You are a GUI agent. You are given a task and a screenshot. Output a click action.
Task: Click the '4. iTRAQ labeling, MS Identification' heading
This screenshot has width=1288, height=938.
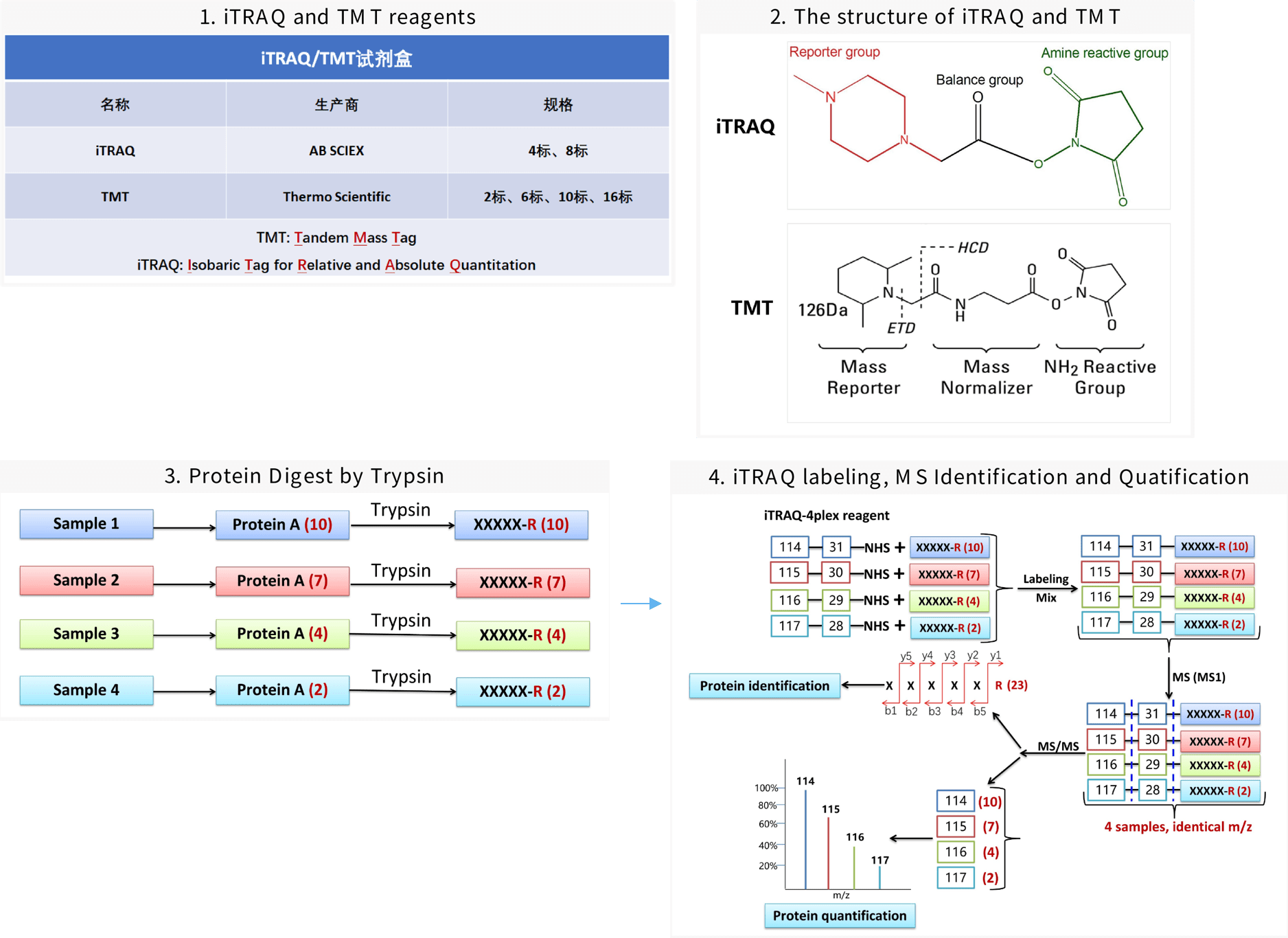tap(978, 476)
